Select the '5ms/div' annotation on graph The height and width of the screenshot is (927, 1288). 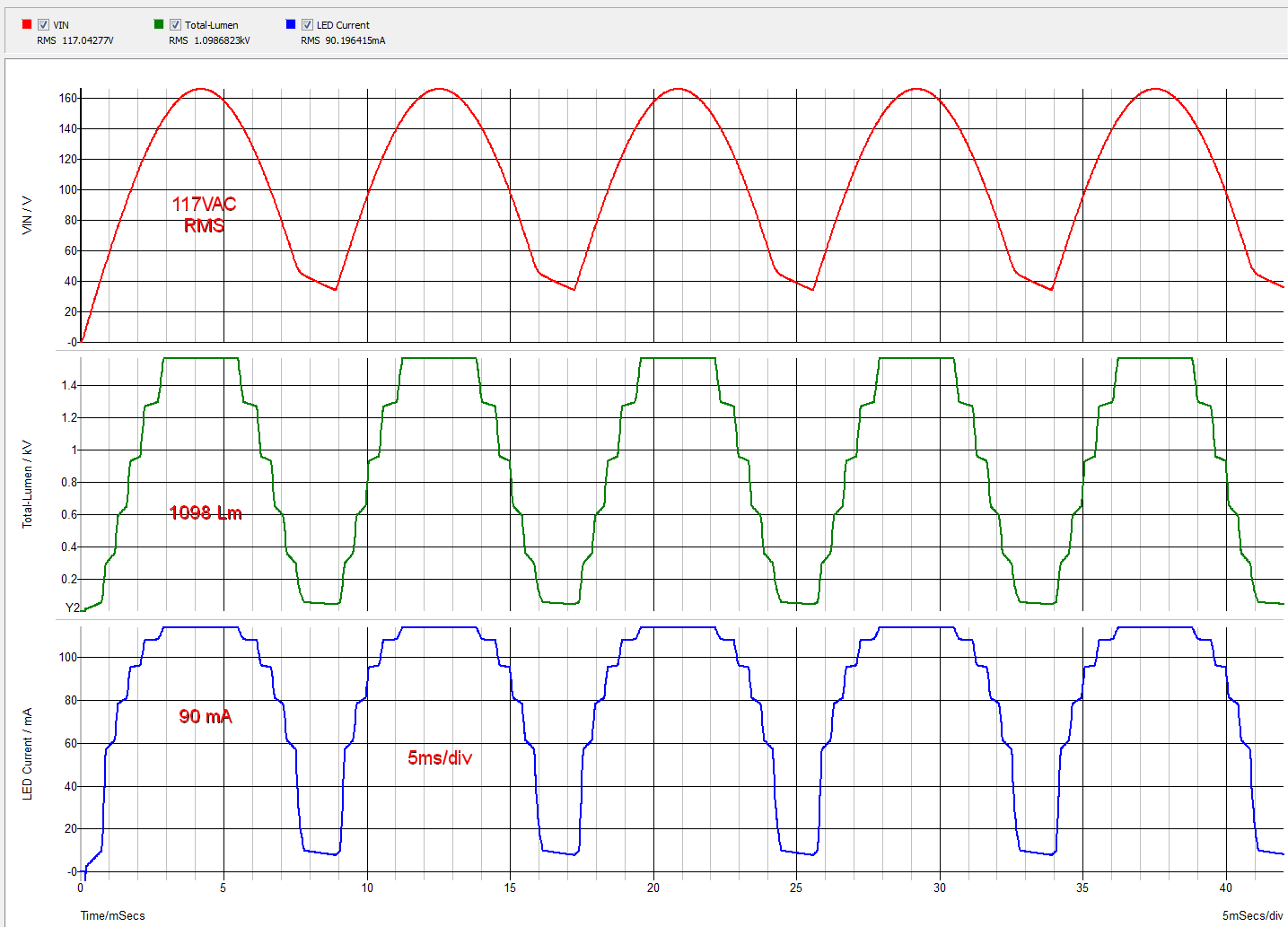coord(440,757)
